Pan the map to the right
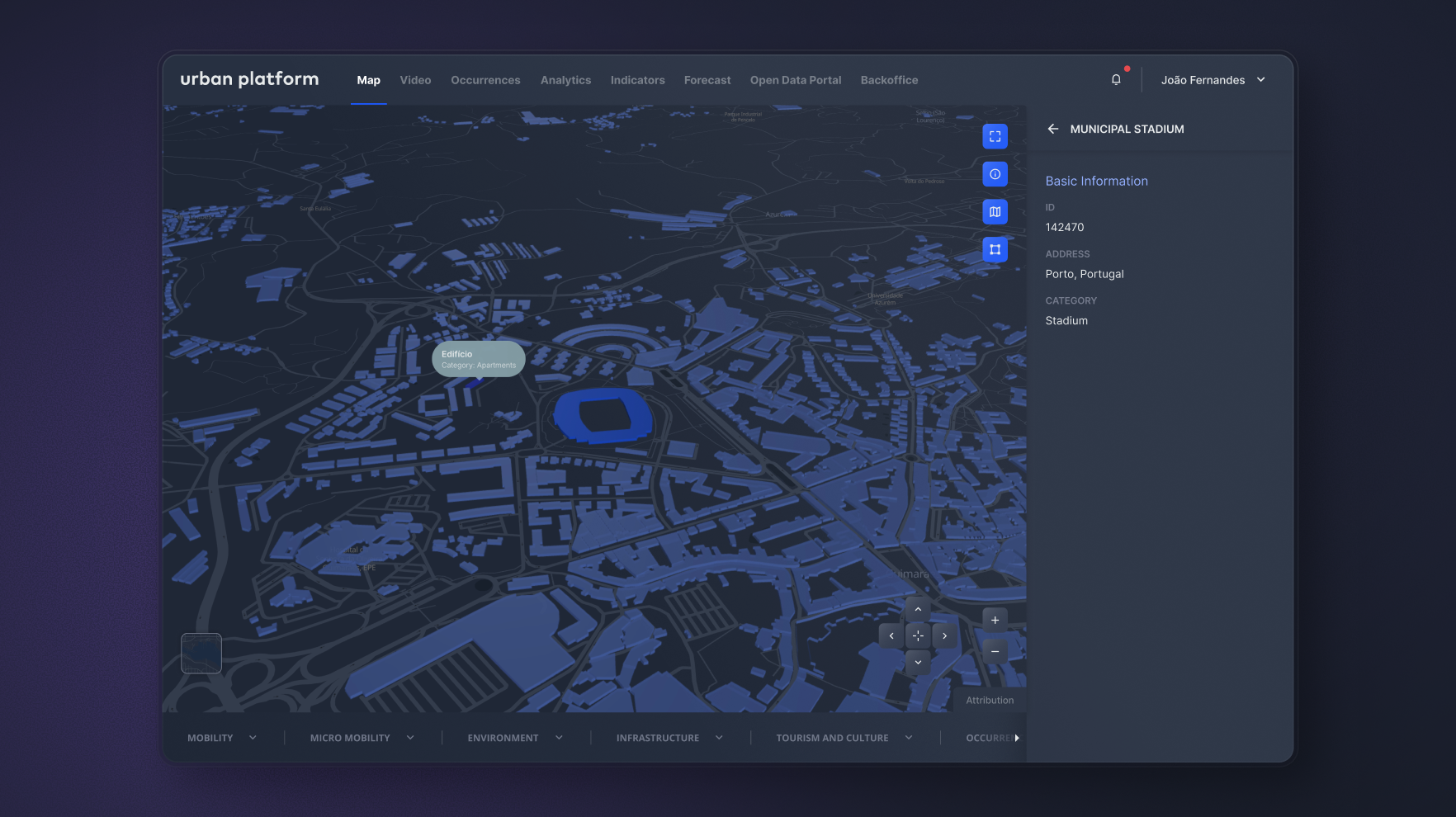This screenshot has width=1456, height=817. click(944, 636)
